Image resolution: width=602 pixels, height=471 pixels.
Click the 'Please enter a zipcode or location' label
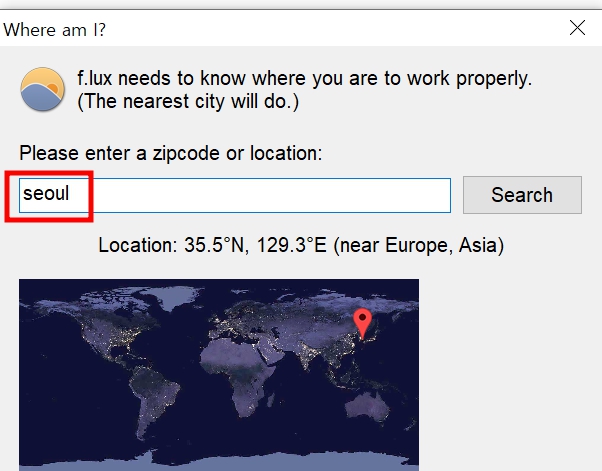coord(171,153)
